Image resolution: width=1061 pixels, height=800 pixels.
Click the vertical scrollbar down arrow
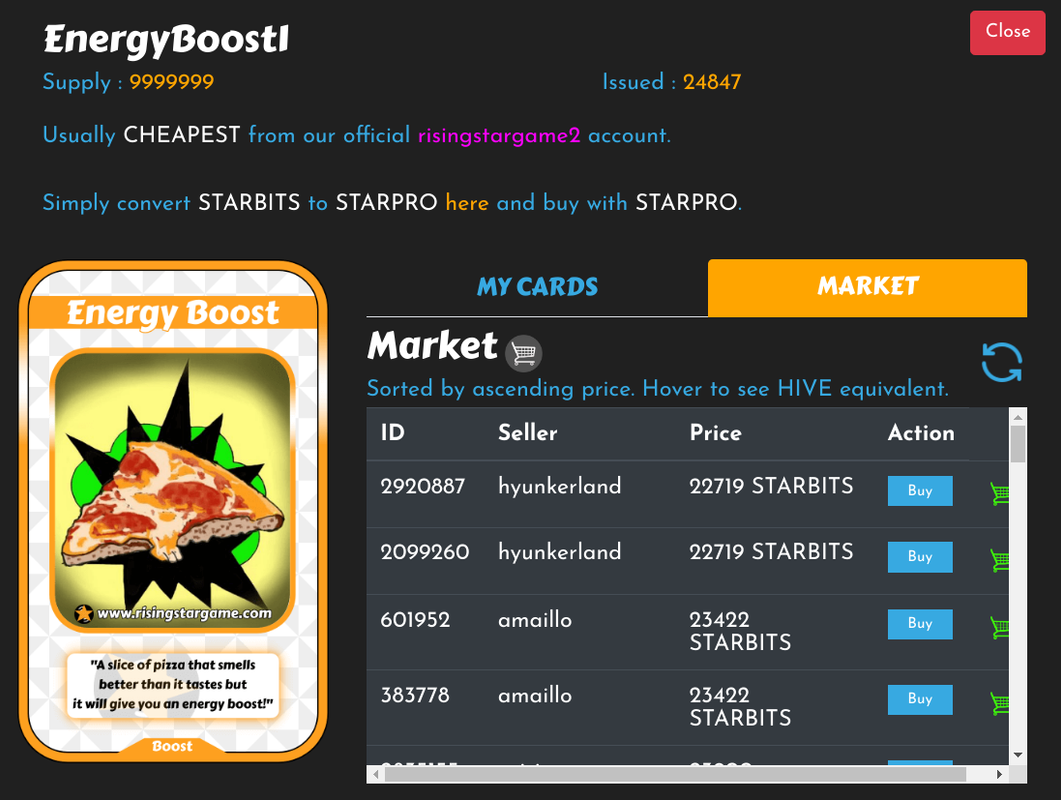1018,755
